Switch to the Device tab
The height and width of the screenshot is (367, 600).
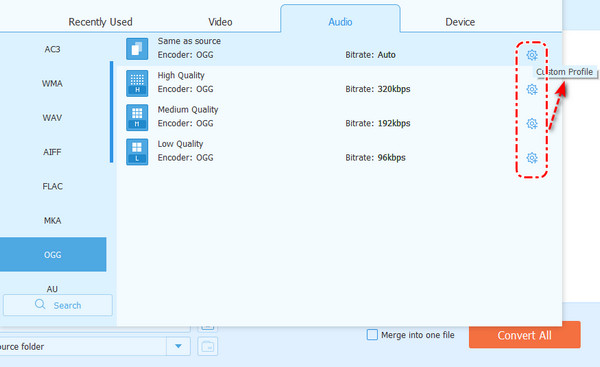pyautogui.click(x=460, y=22)
